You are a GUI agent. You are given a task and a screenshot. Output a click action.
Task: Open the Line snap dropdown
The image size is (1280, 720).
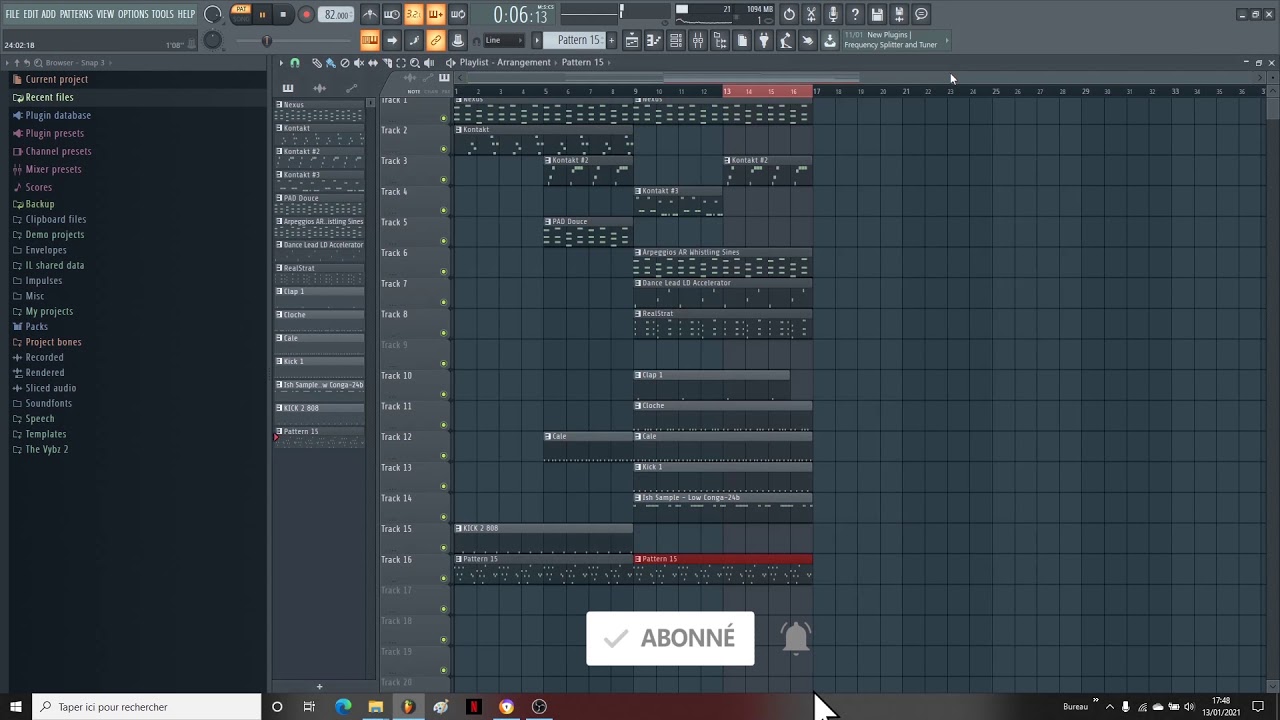point(504,40)
